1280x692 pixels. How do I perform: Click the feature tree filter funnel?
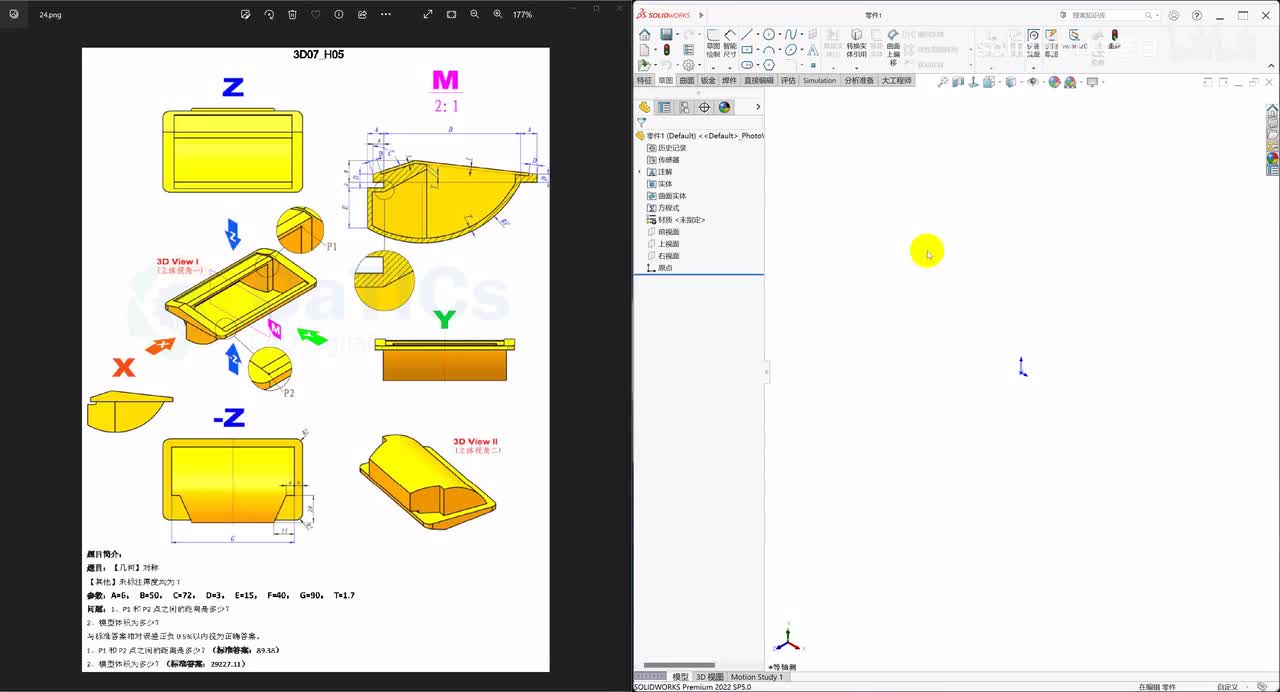coord(642,123)
